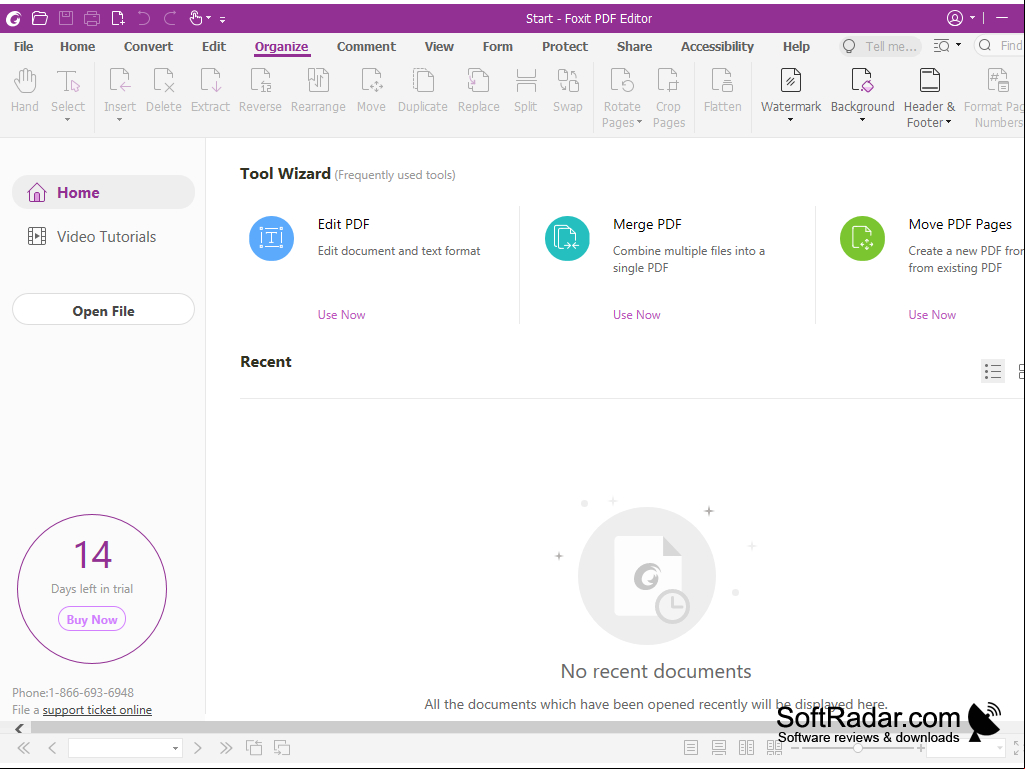Image resolution: width=1025 pixels, height=769 pixels.
Task: Click the Move pages icon in the ribbon
Action: pyautogui.click(x=371, y=81)
